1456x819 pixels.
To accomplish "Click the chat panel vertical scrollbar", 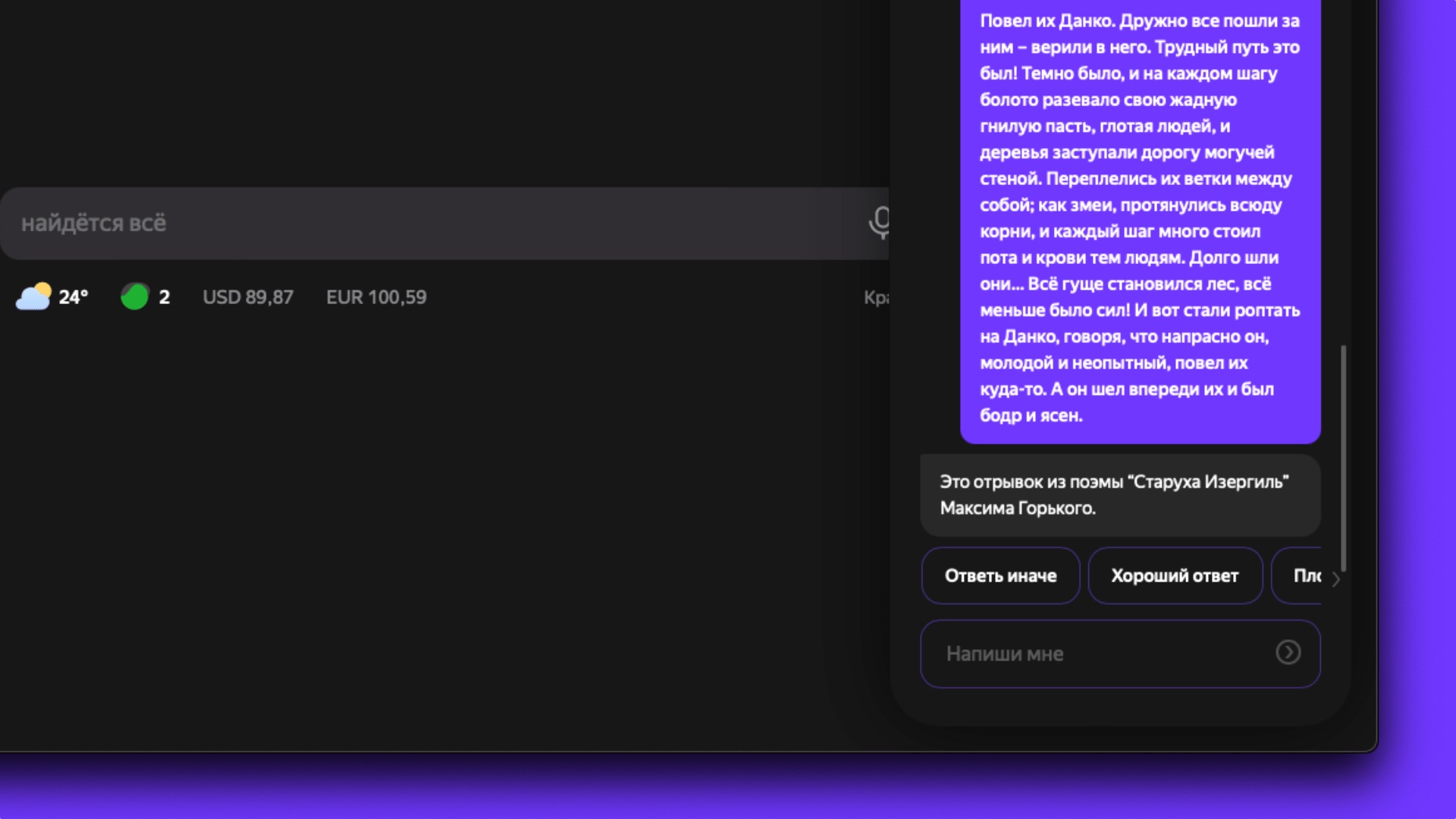I will pos(1343,458).
